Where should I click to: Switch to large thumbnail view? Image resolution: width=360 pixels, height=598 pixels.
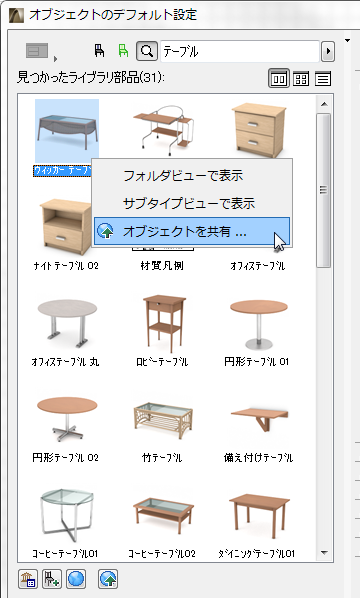[x=278, y=79]
